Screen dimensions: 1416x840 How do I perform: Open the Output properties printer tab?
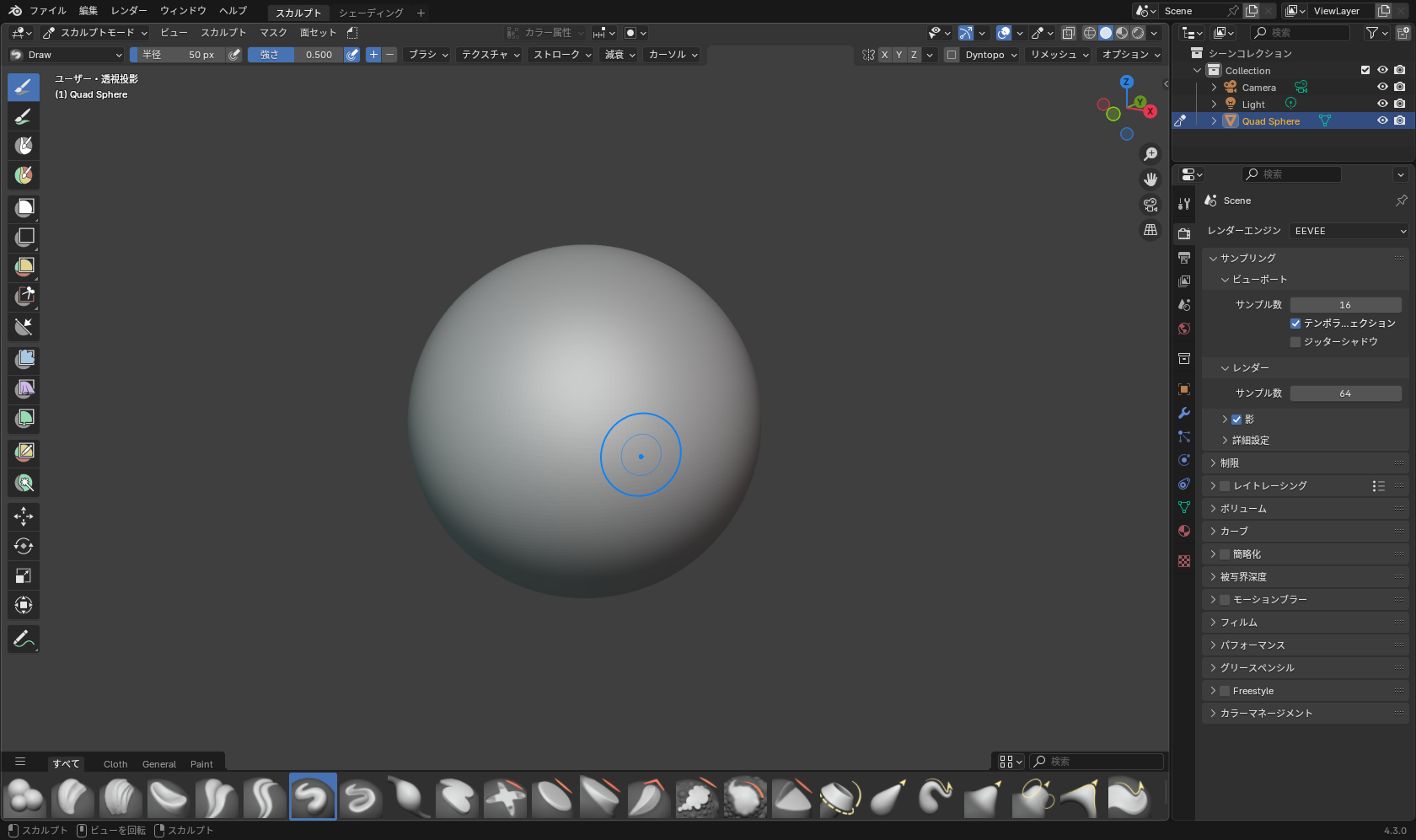[x=1184, y=258]
